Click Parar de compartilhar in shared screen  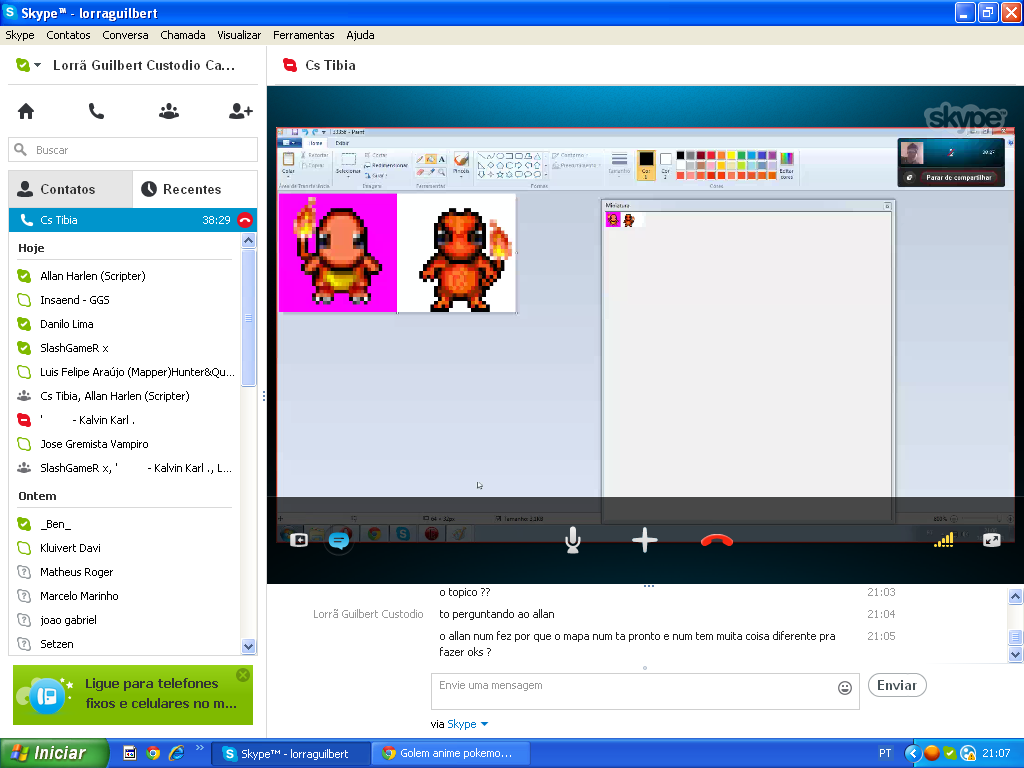point(958,177)
